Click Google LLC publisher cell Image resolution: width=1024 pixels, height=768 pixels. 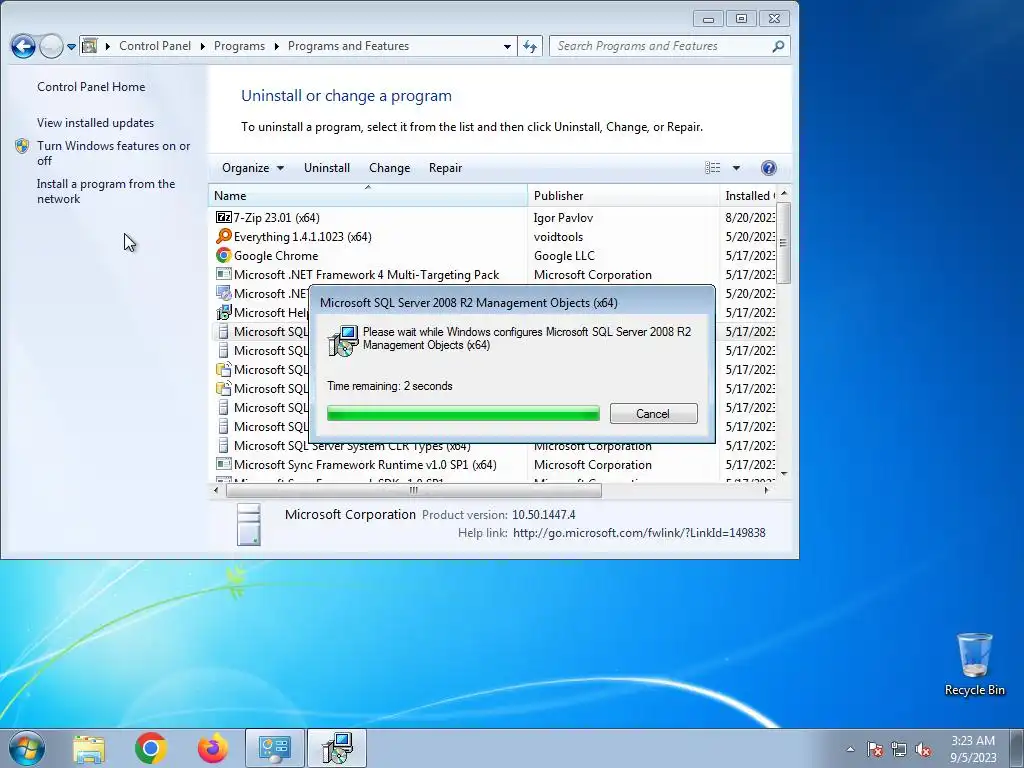coord(564,255)
